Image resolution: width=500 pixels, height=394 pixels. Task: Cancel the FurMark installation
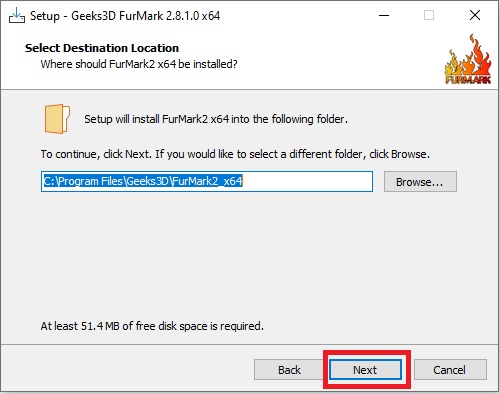click(x=450, y=370)
